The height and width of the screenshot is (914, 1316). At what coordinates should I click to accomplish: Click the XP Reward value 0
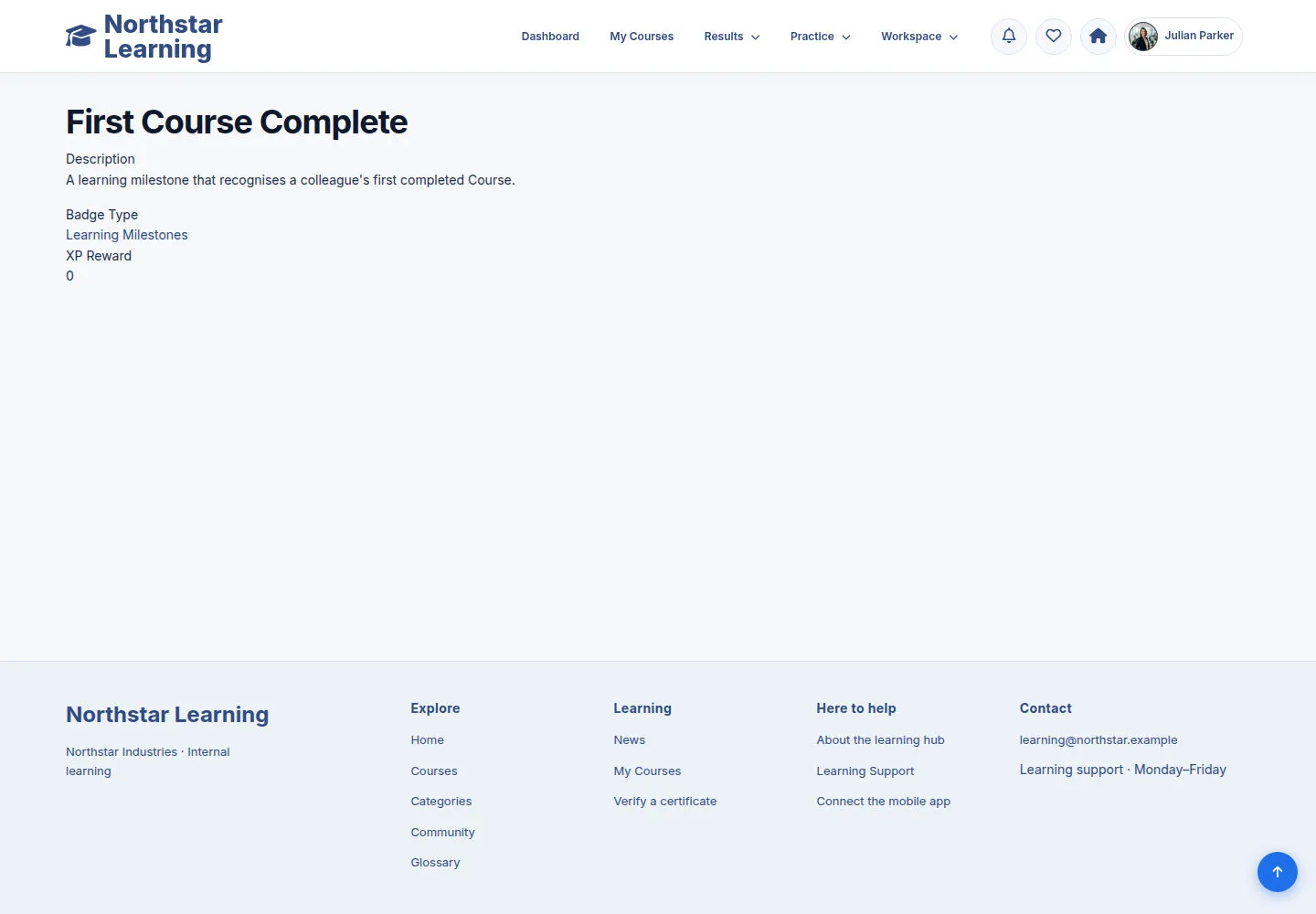coord(69,276)
